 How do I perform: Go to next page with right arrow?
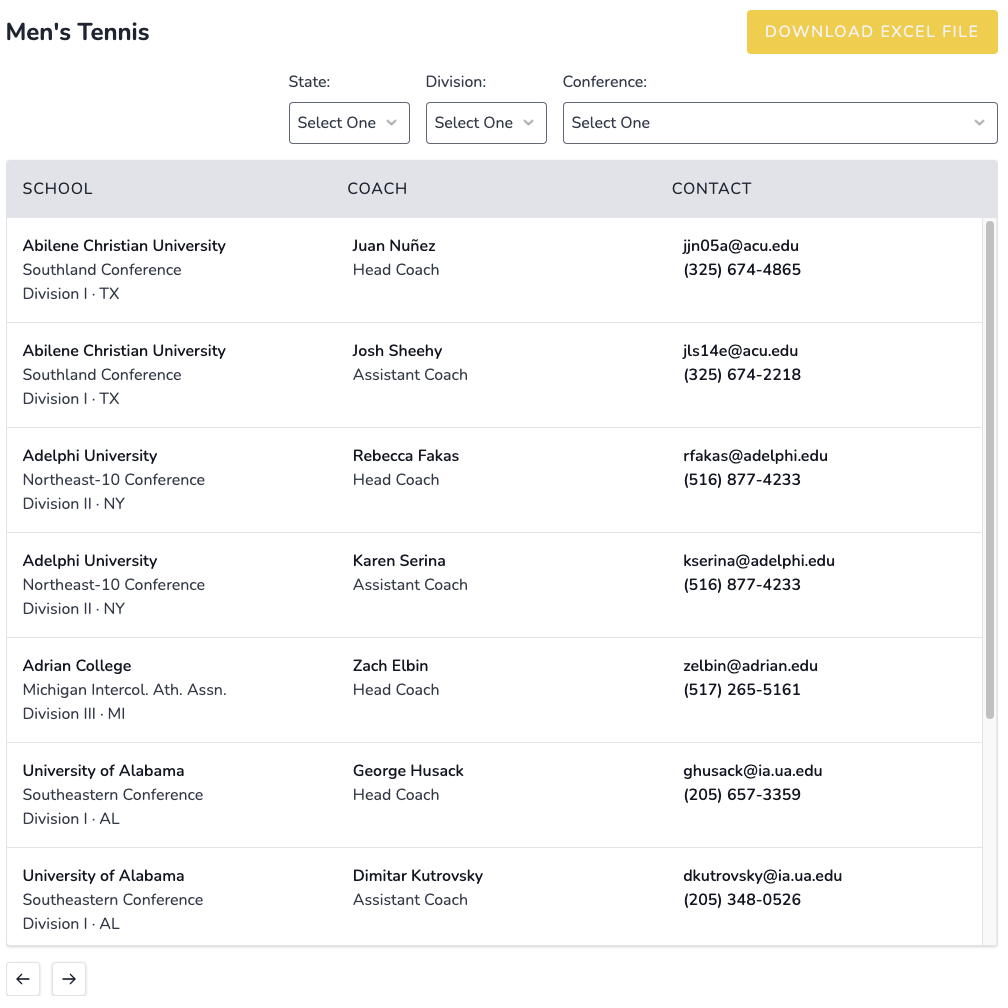coord(69,978)
